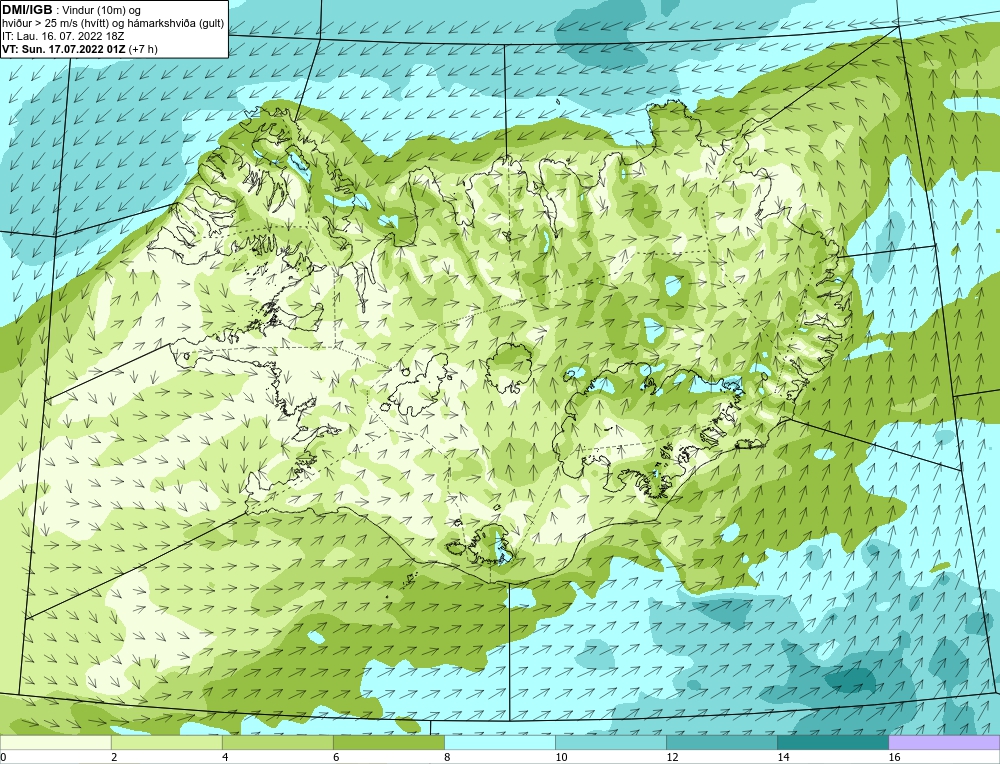Click the legend scale label '4'
Image resolution: width=1000 pixels, height=764 pixels.
tap(225, 757)
